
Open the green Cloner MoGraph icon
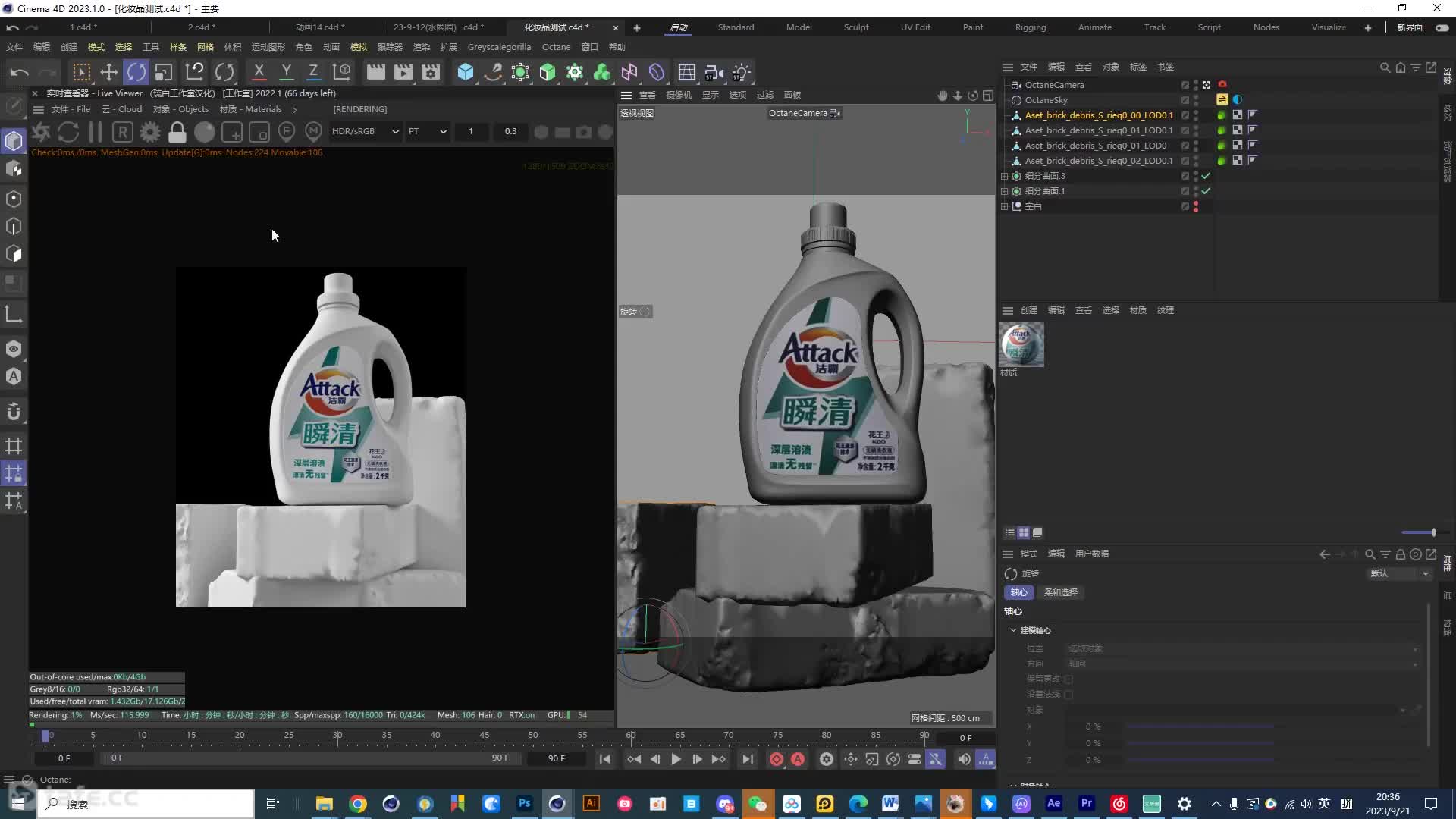point(602,73)
